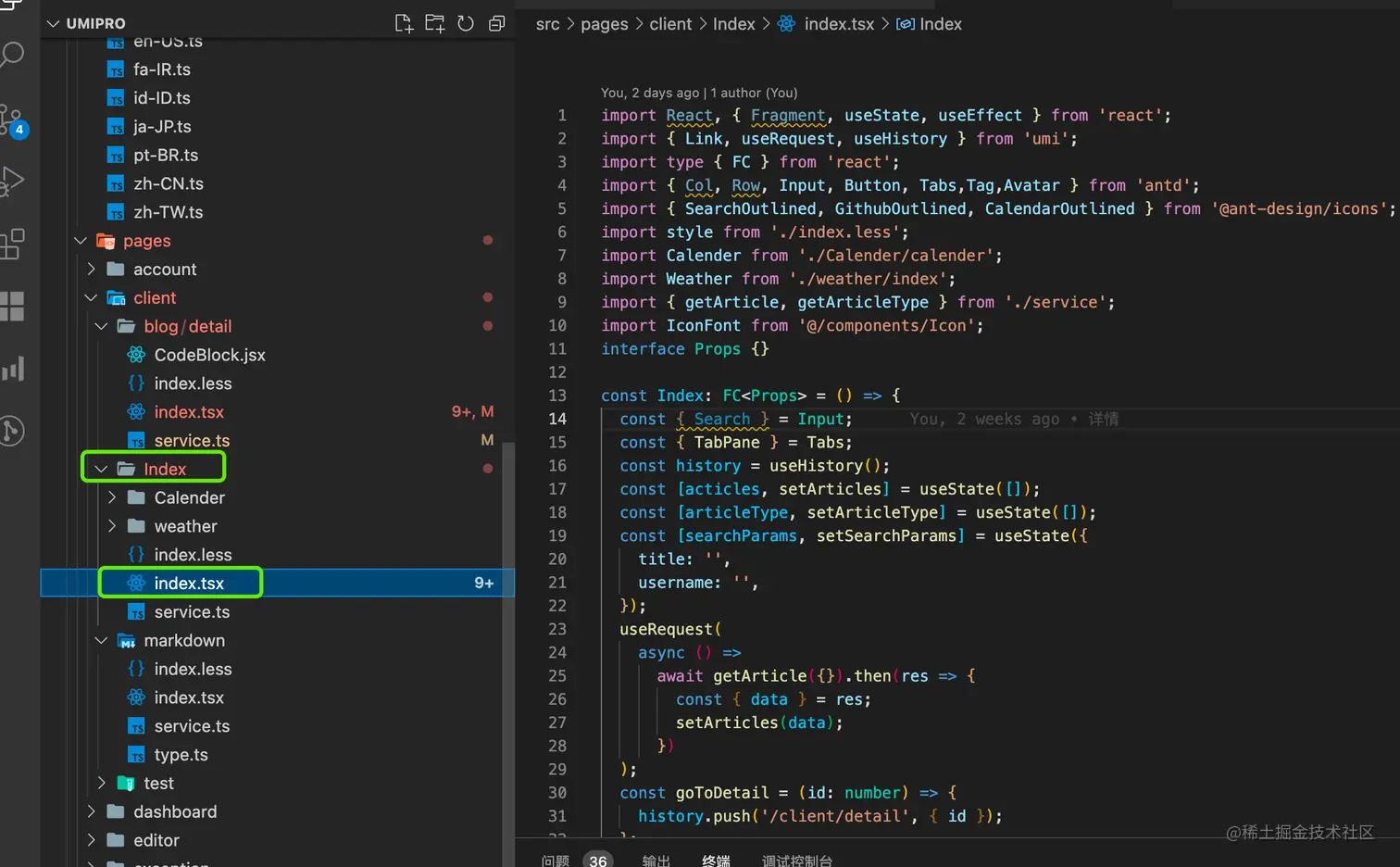Click the 详情 link in inline blame
The width and height of the screenshot is (1400, 867).
(x=1103, y=420)
